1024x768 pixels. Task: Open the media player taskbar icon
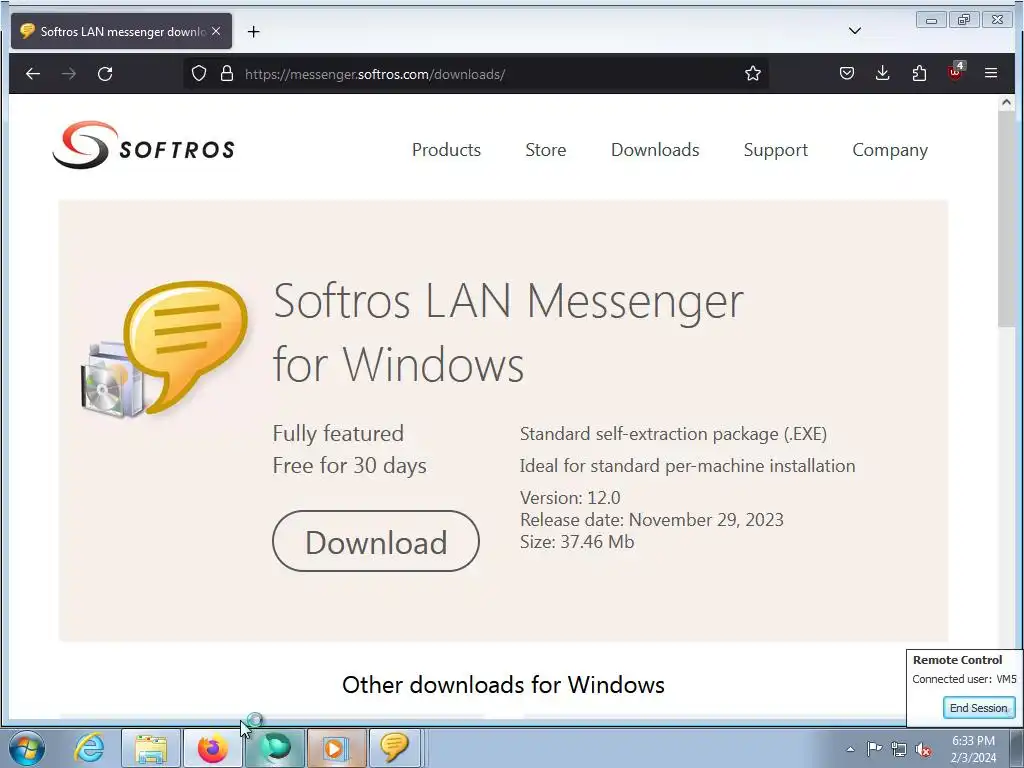(336, 748)
